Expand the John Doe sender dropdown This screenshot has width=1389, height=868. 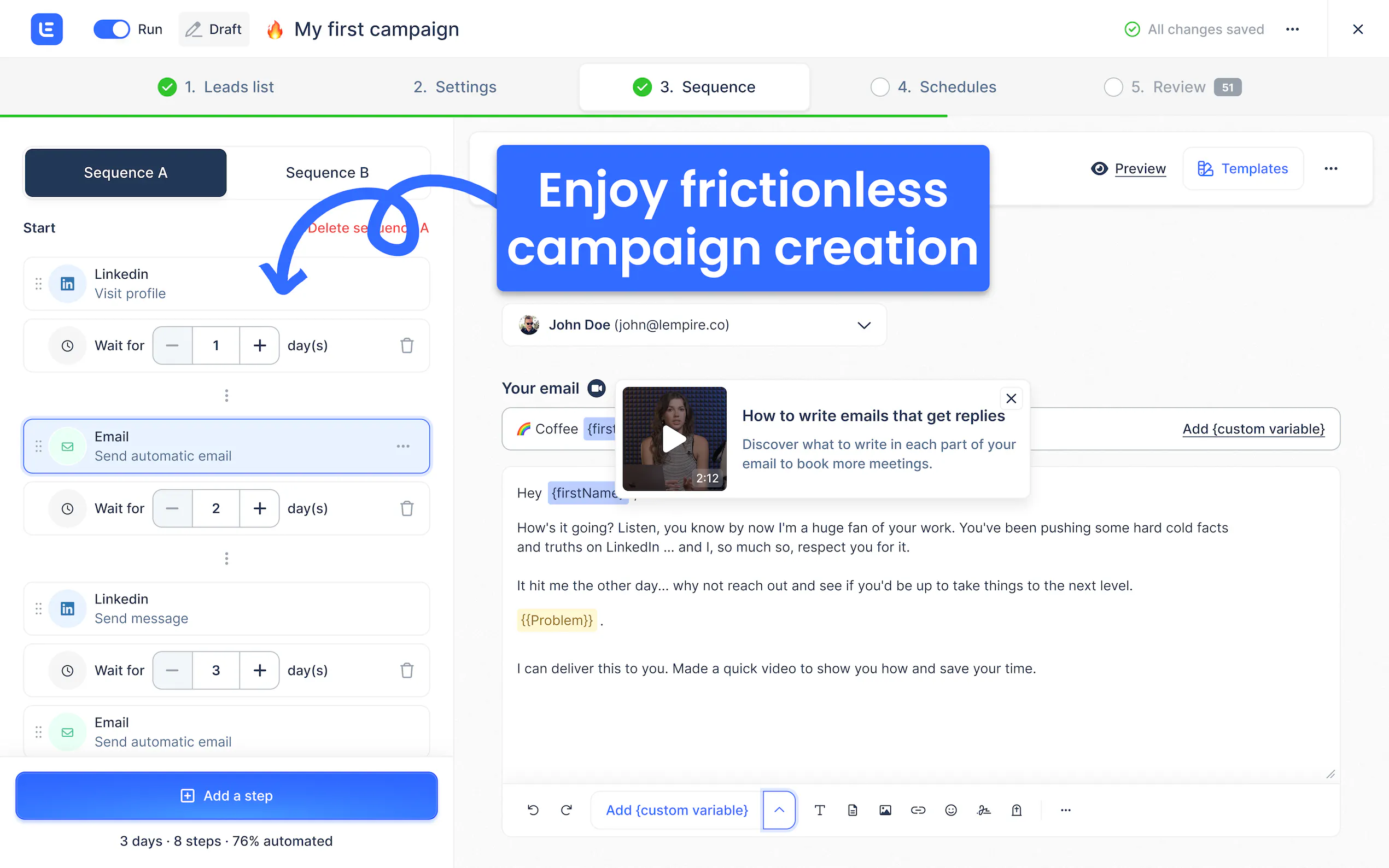pos(863,325)
